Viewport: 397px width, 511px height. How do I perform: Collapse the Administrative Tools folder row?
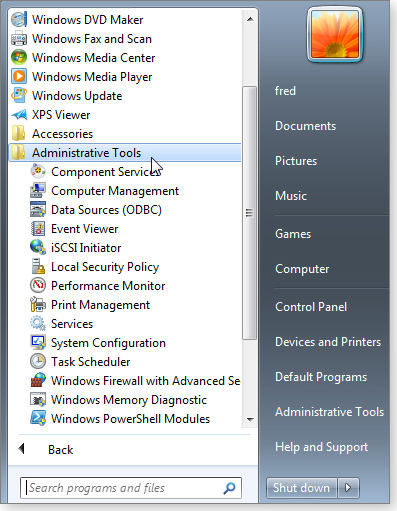[125, 153]
